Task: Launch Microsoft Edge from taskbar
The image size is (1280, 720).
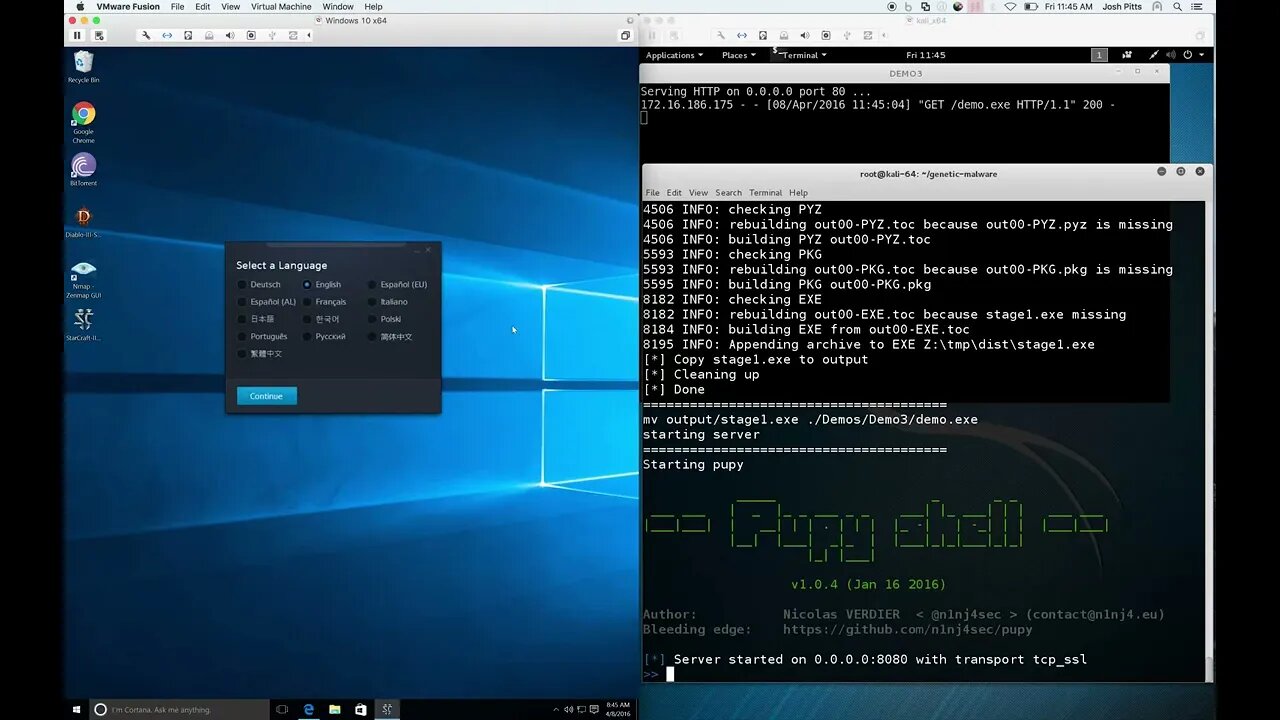Action: pyautogui.click(x=309, y=709)
